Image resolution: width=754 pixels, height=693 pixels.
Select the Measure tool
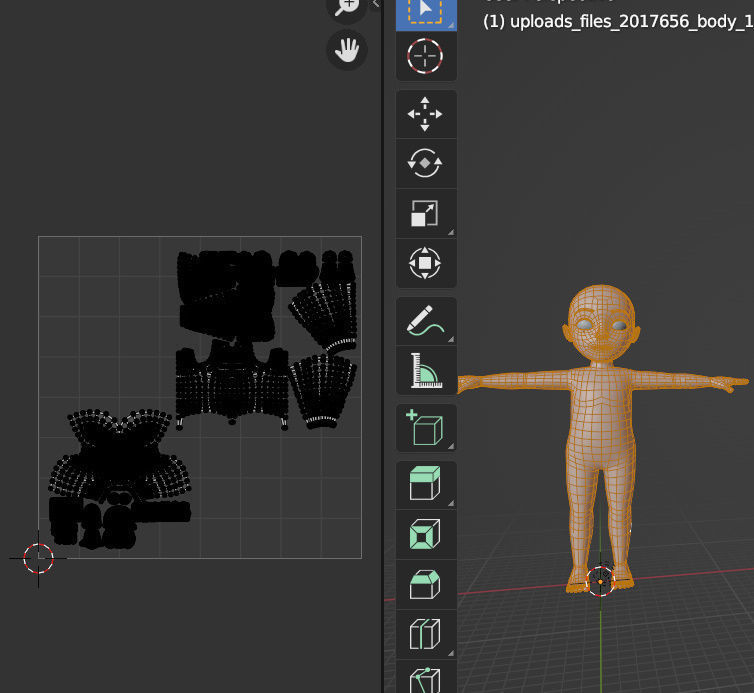pyautogui.click(x=426, y=371)
